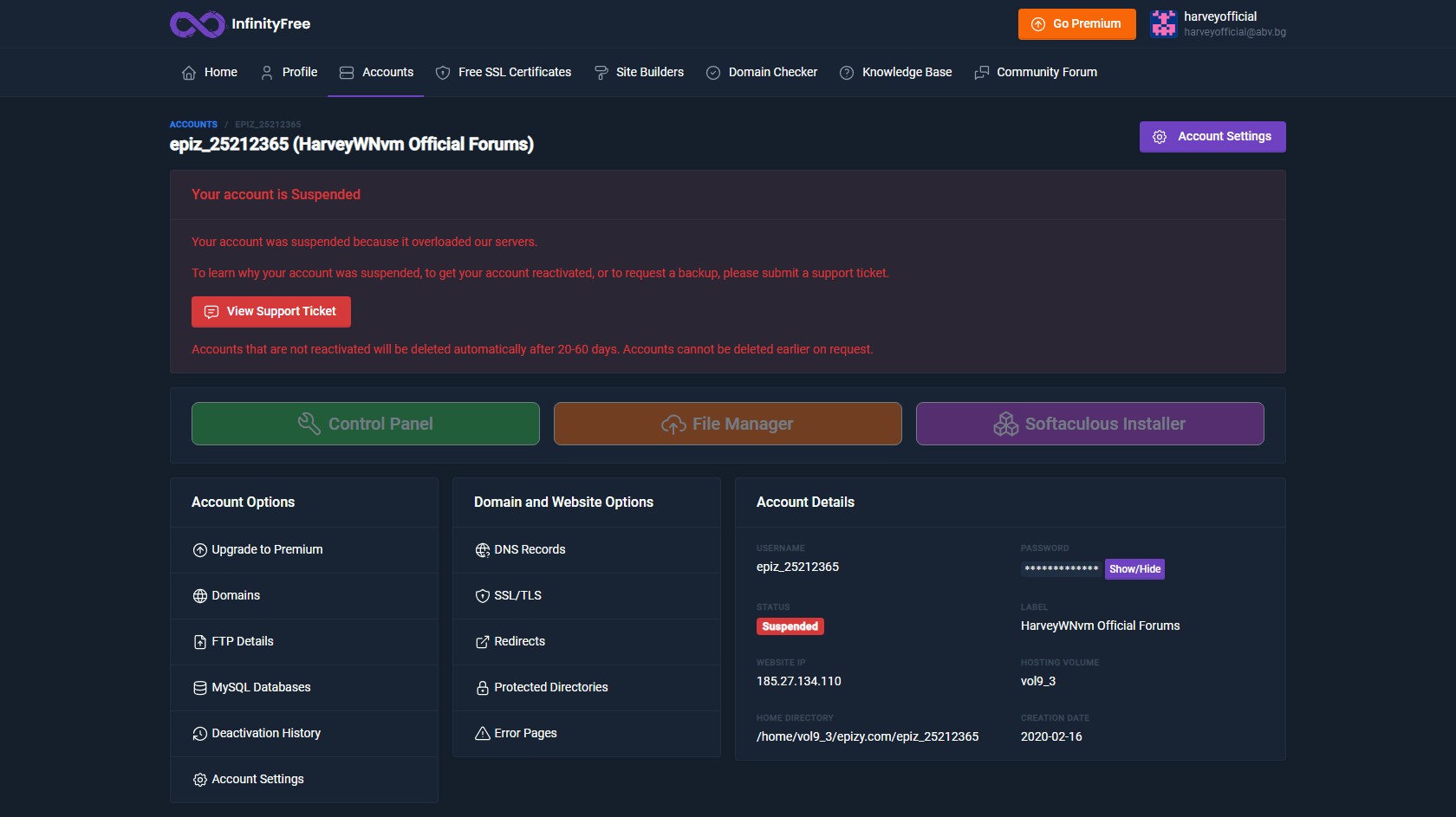
Task: Open the harveyofficial user avatar
Action: 1163,24
